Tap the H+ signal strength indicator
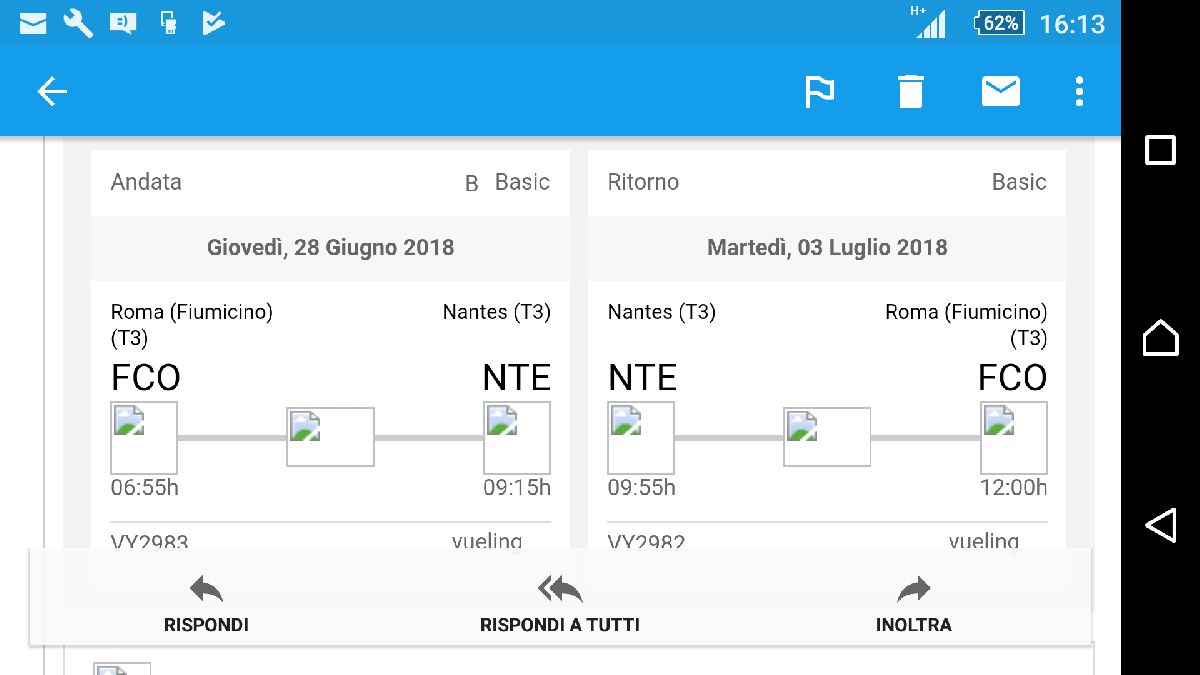This screenshot has height=675, width=1200. point(929,22)
